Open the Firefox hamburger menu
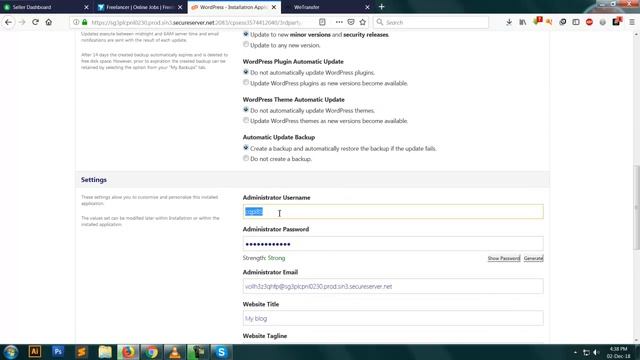The image size is (640, 360). click(631, 22)
